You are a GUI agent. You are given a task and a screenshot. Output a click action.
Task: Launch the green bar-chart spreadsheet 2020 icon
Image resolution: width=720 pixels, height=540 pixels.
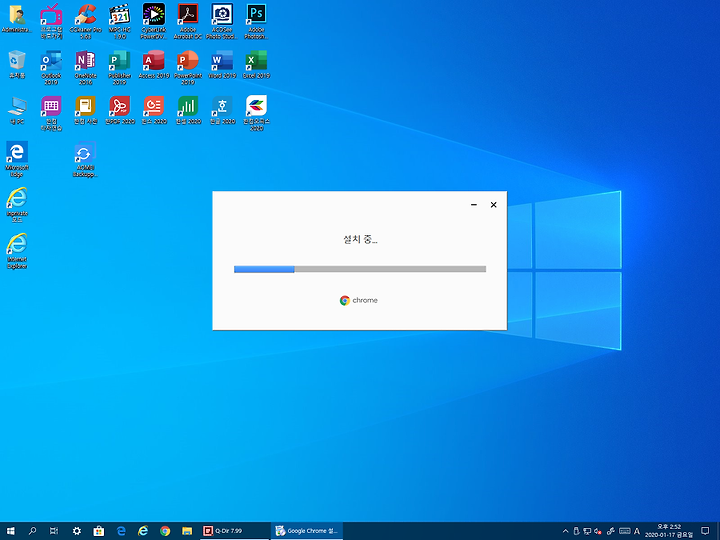click(x=188, y=110)
